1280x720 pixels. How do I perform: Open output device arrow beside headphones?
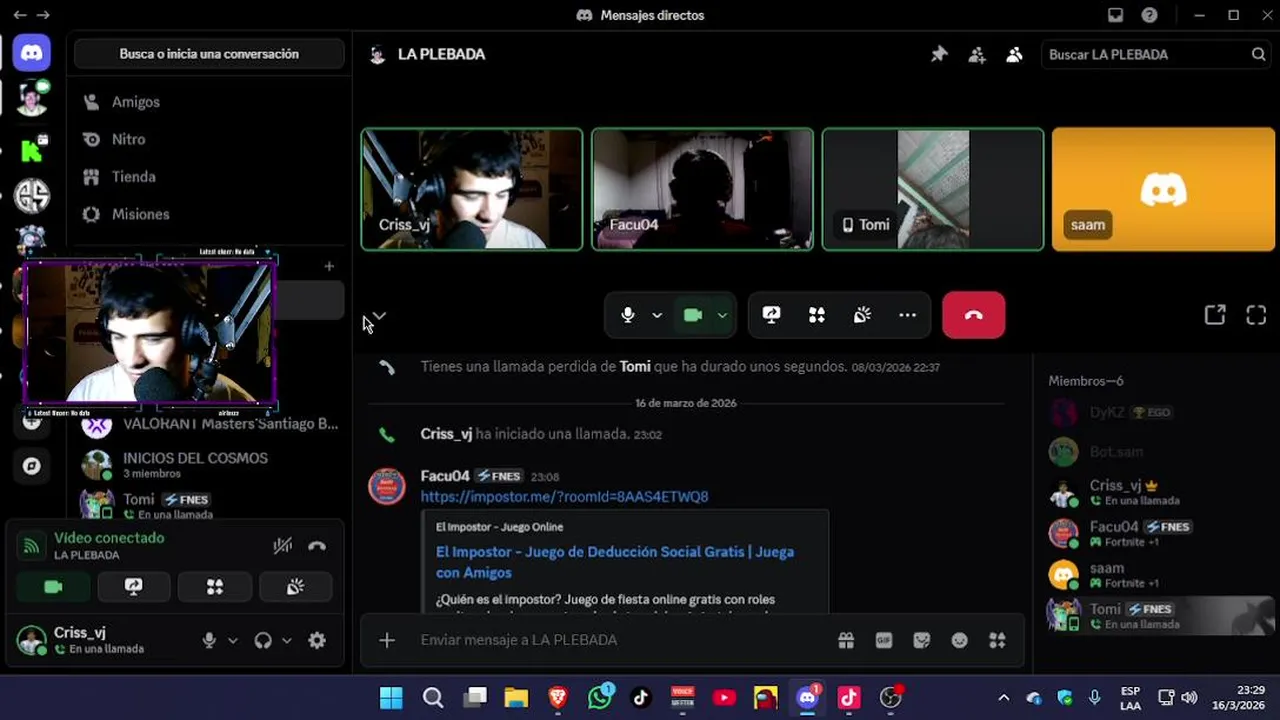pos(287,641)
